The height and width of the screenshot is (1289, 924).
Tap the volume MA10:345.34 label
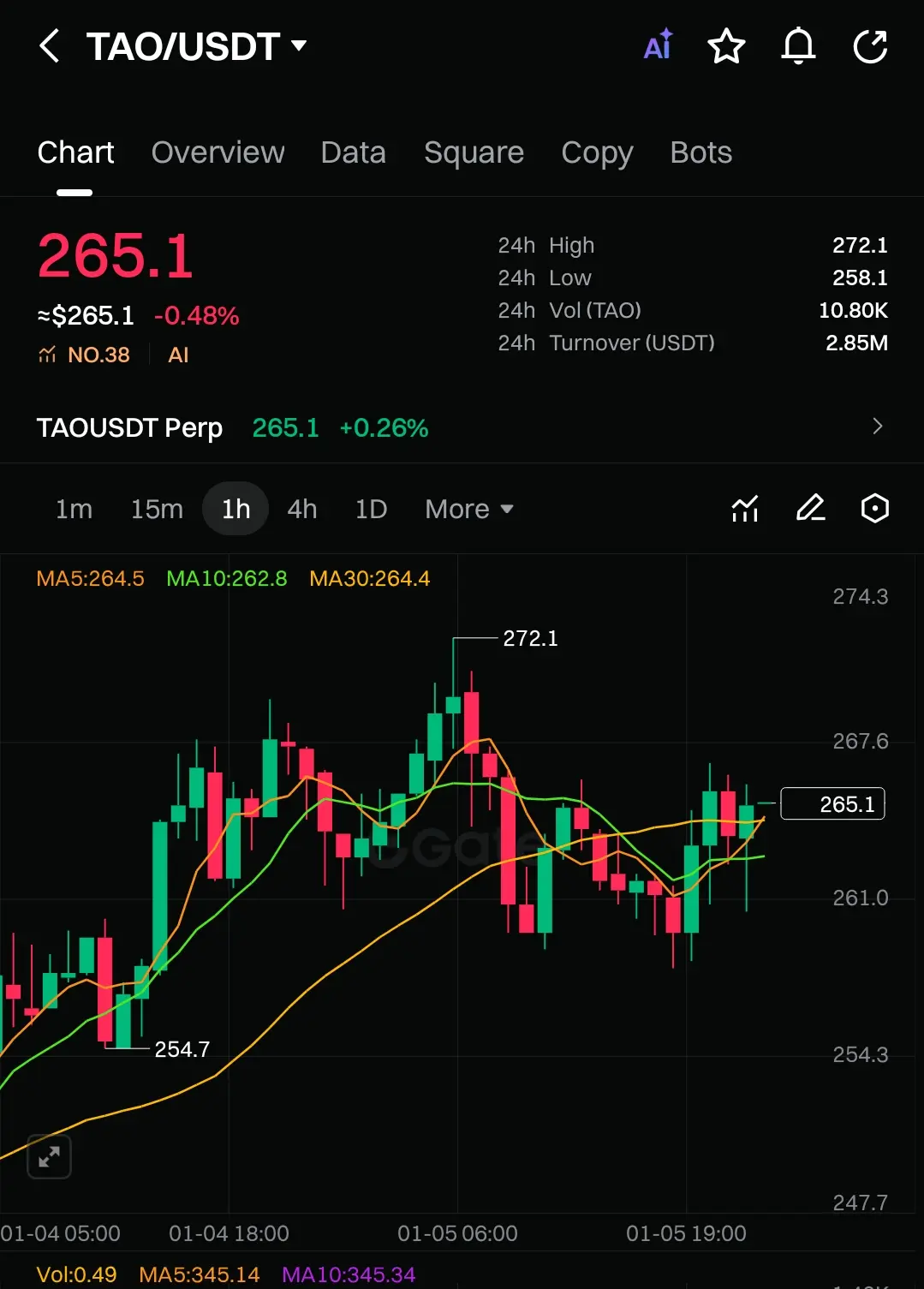pos(349,1274)
